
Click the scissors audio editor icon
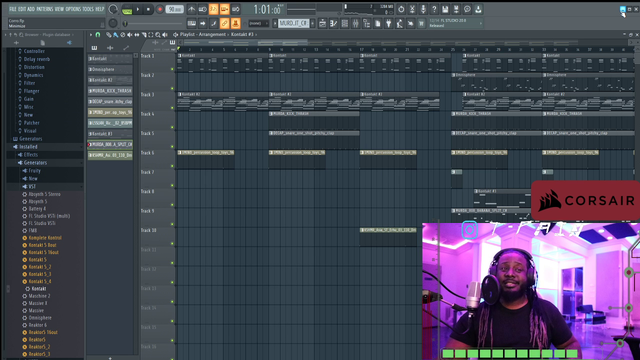click(412, 9)
